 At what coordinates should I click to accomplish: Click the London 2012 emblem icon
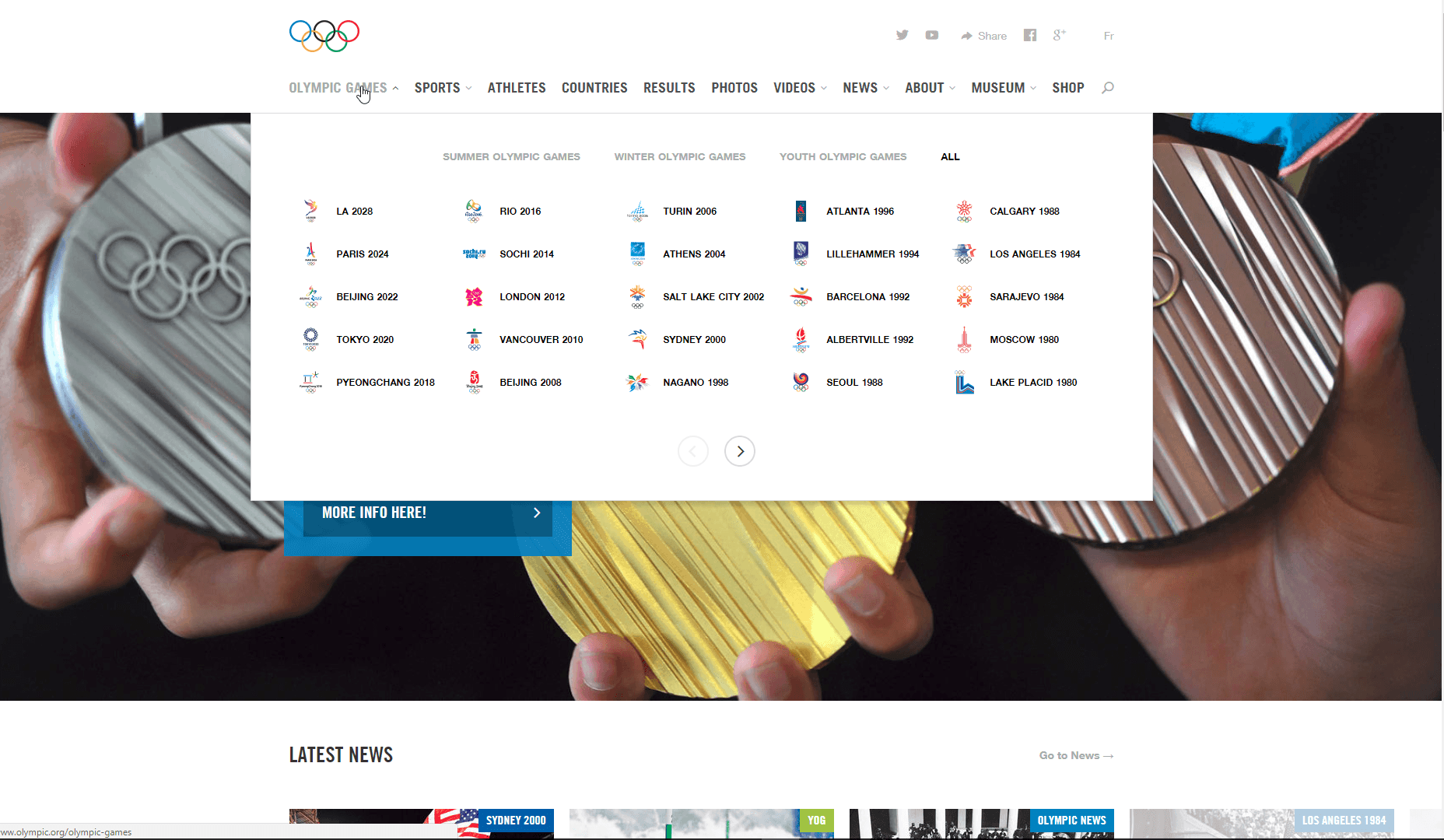(474, 296)
